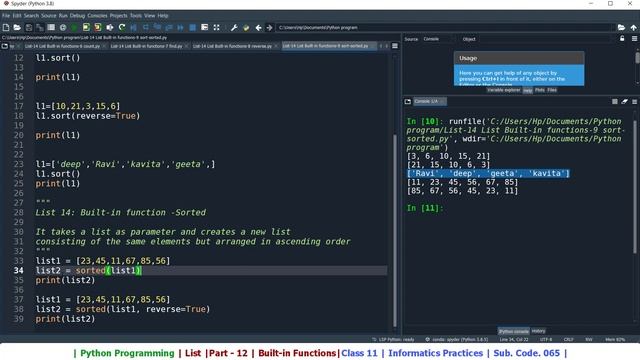This screenshot has height=360, width=640.
Task: Click the back arrow in toolbar
Action: [258, 27]
